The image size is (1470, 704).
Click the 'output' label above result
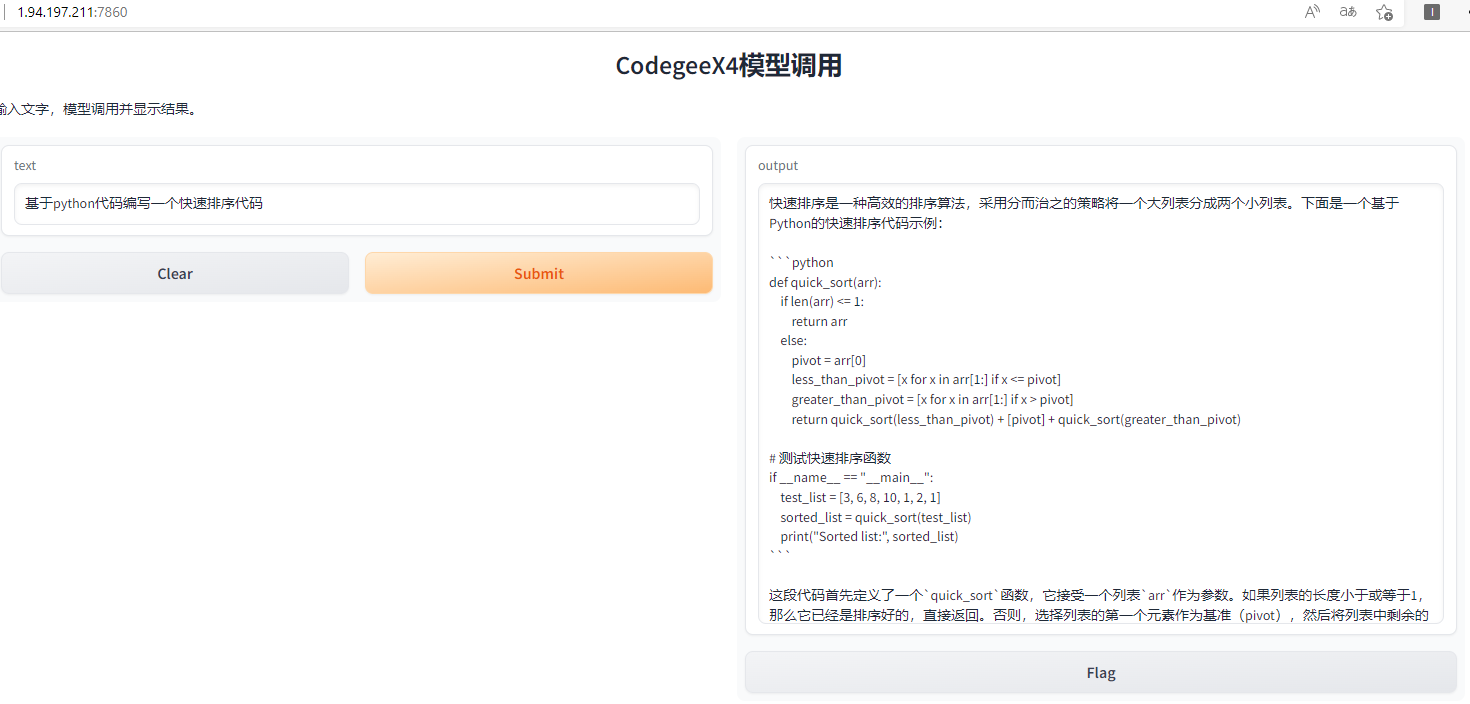click(x=778, y=165)
